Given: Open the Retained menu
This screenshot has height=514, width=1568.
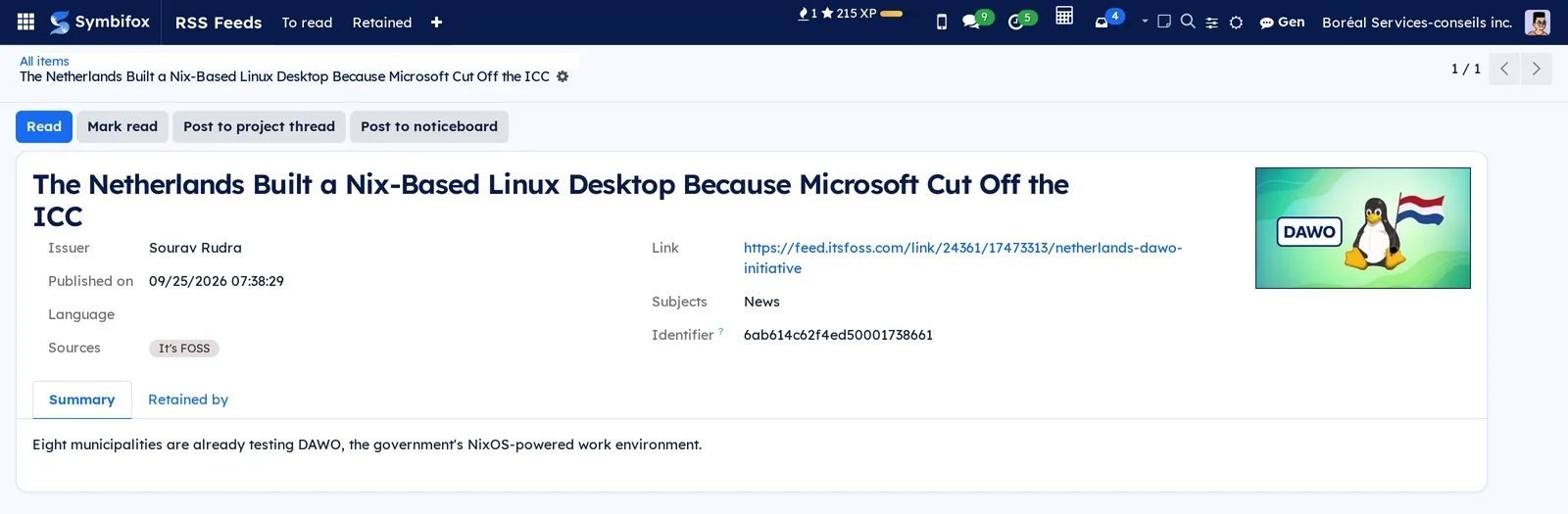Looking at the screenshot, I should coord(382,23).
